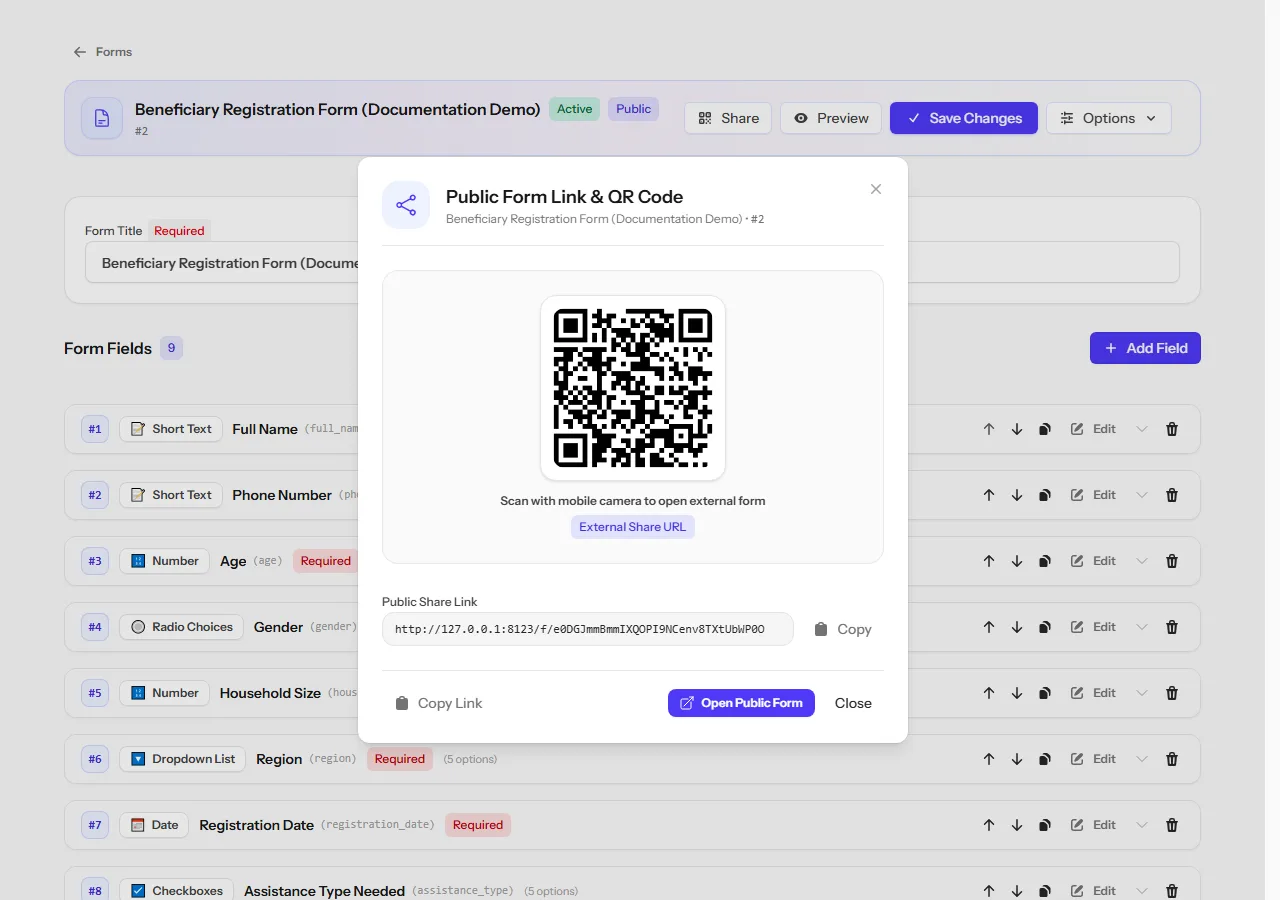The height and width of the screenshot is (900, 1280).
Task: Move the Gender field up
Action: pos(989,627)
